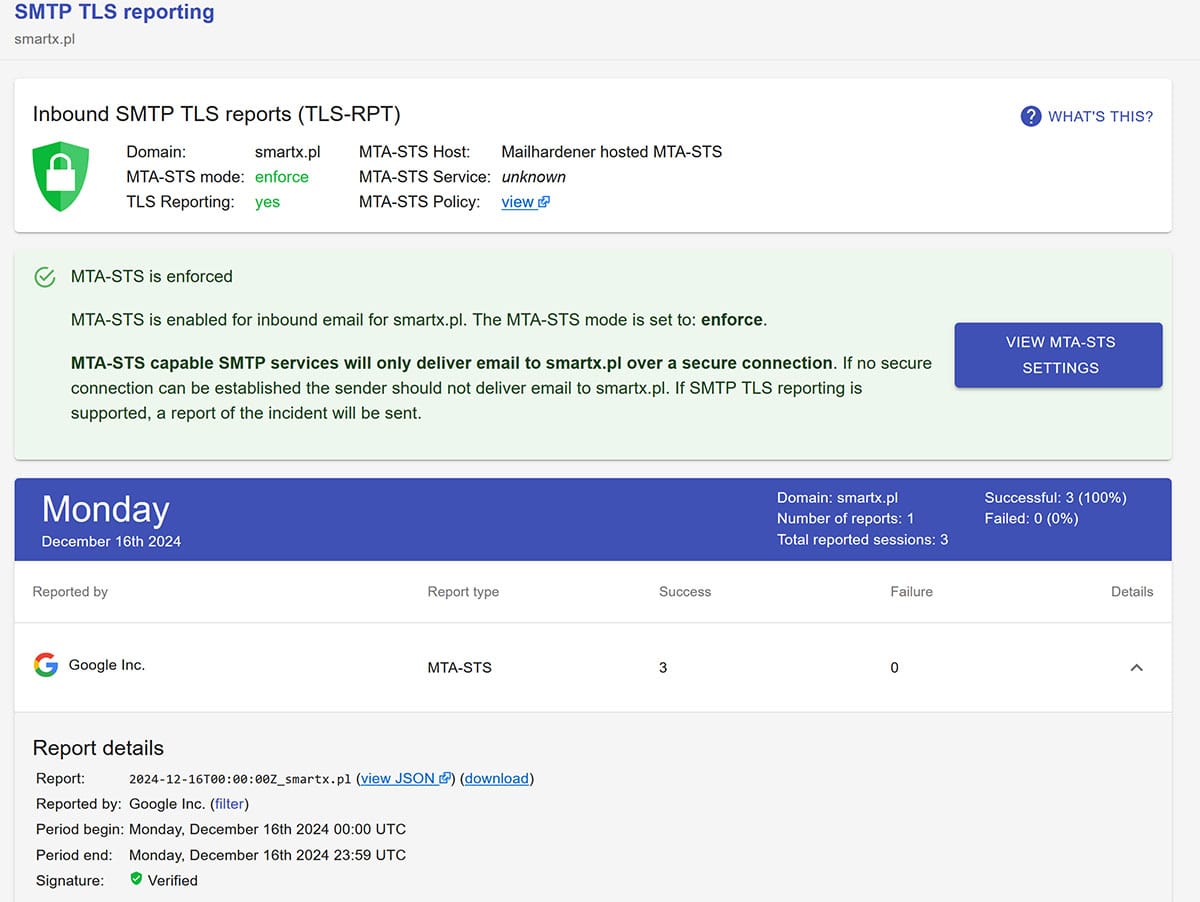
Task: Click the Report type column header
Action: [463, 591]
